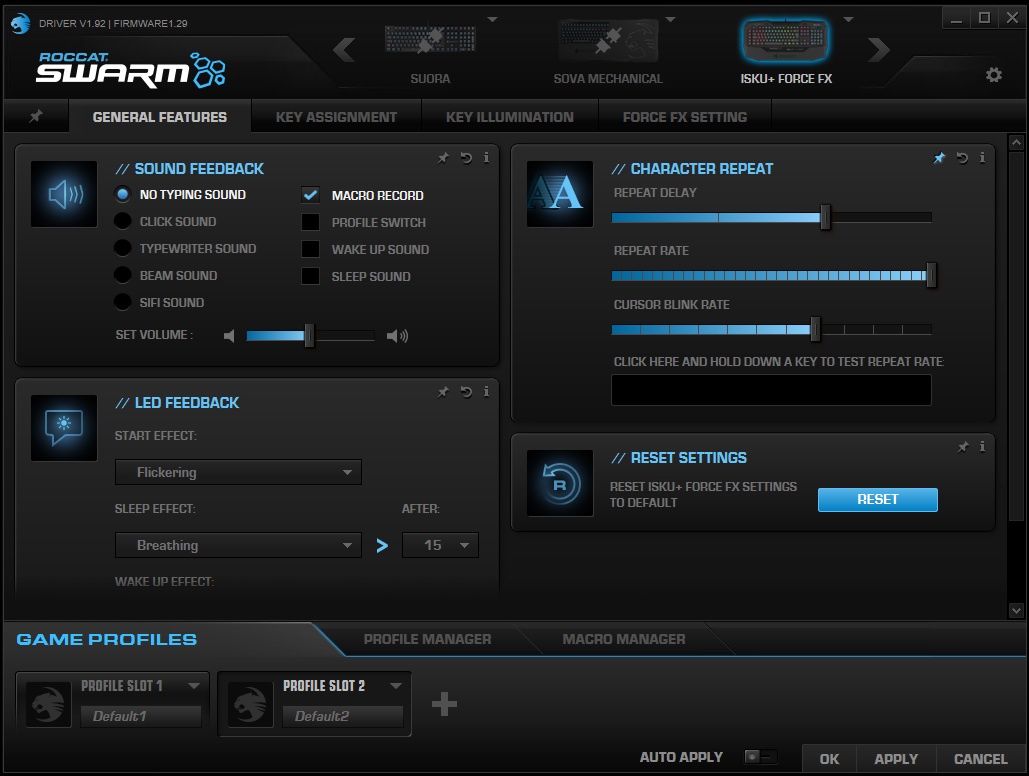Go to previous device with left arrow
This screenshot has height=776, width=1029.
click(345, 50)
